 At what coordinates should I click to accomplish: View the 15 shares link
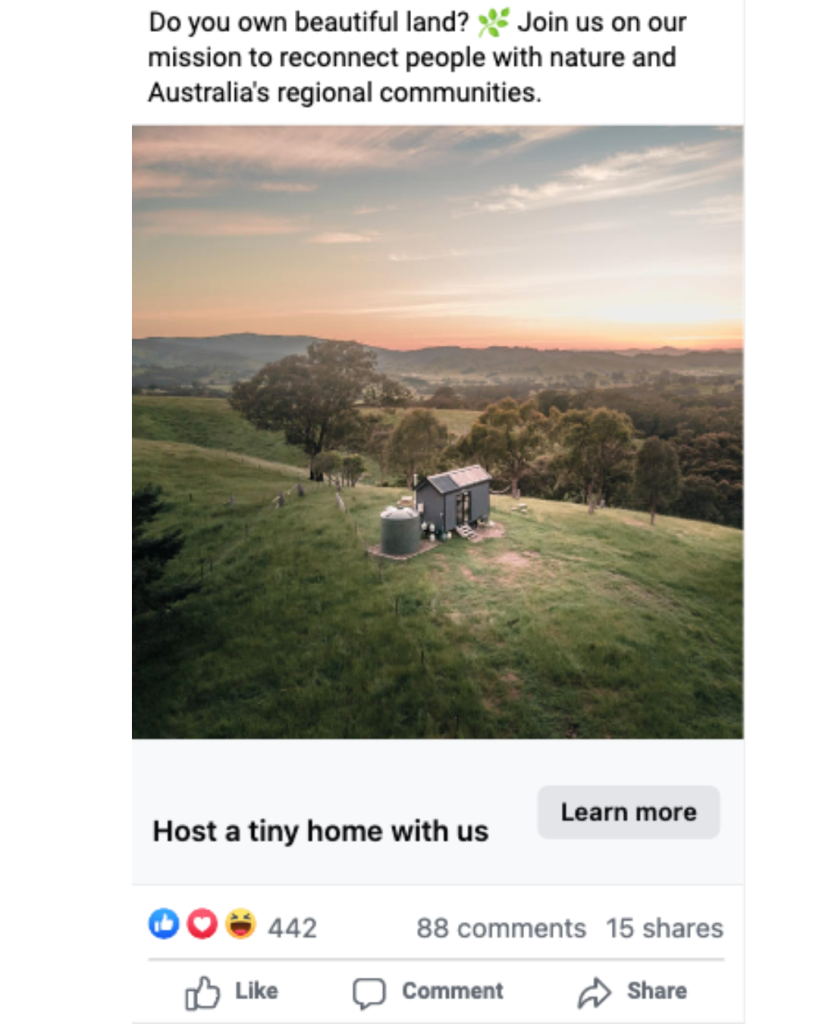click(x=664, y=928)
